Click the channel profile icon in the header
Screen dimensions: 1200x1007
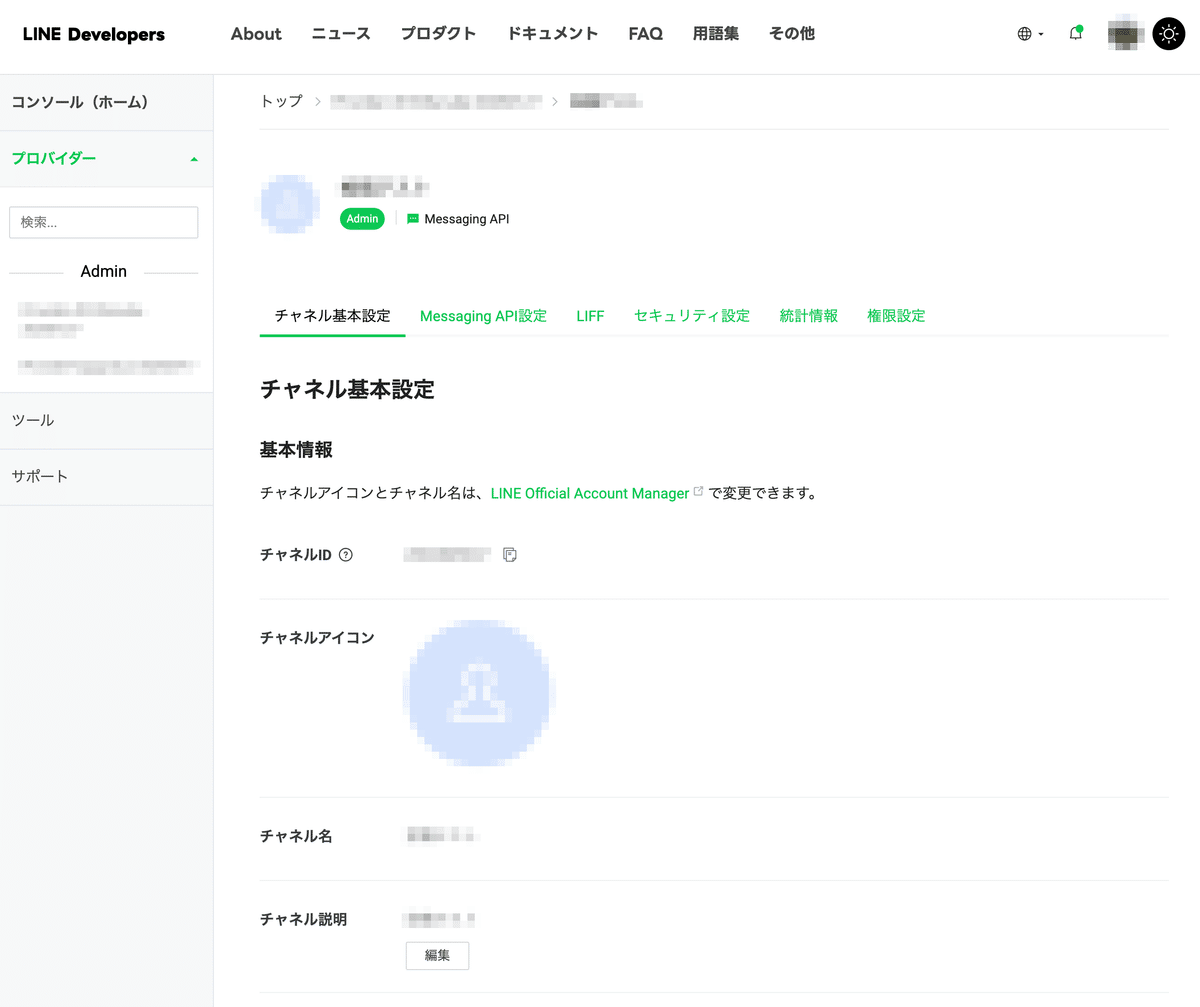(x=289, y=204)
